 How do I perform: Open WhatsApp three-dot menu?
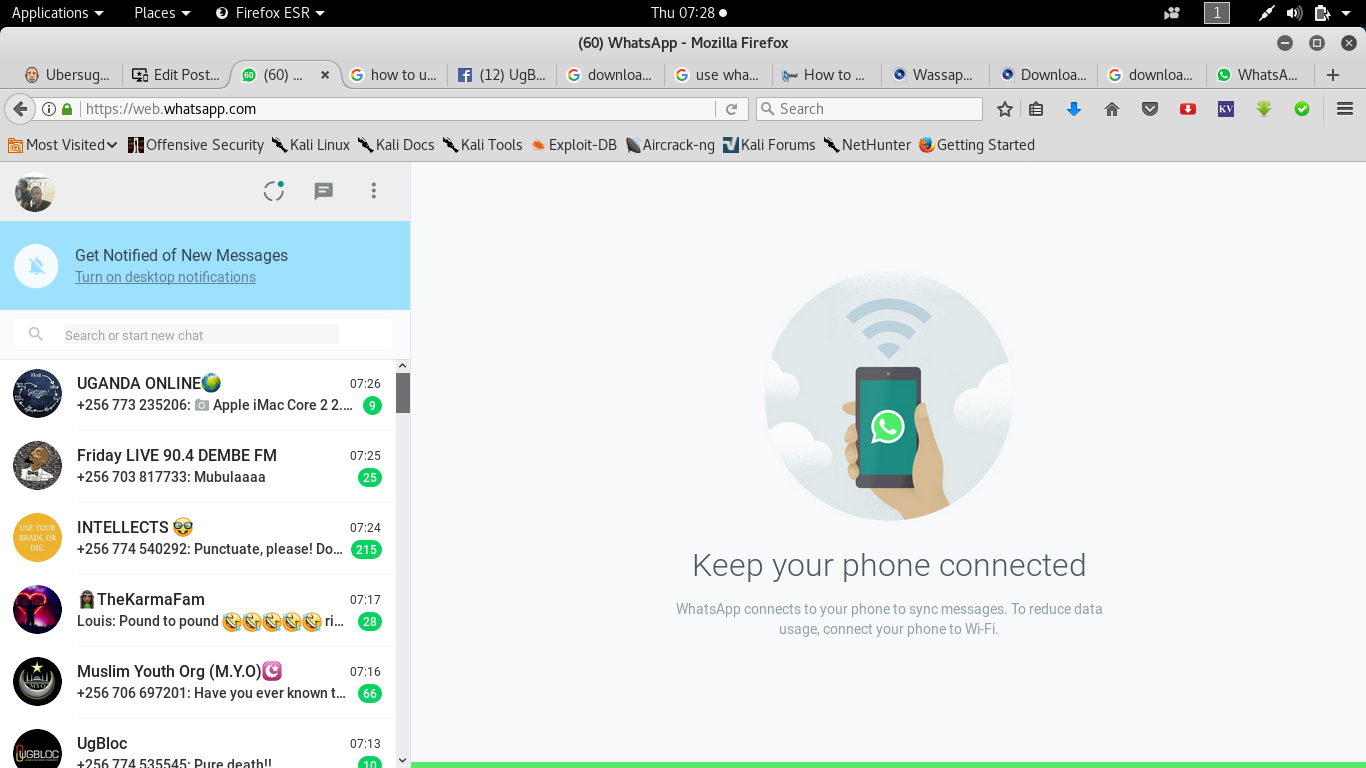373,191
